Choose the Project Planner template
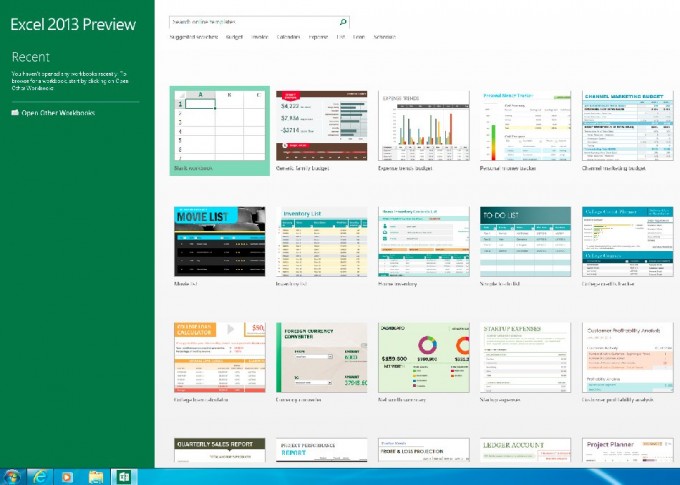The height and width of the screenshot is (485, 680). (628, 450)
